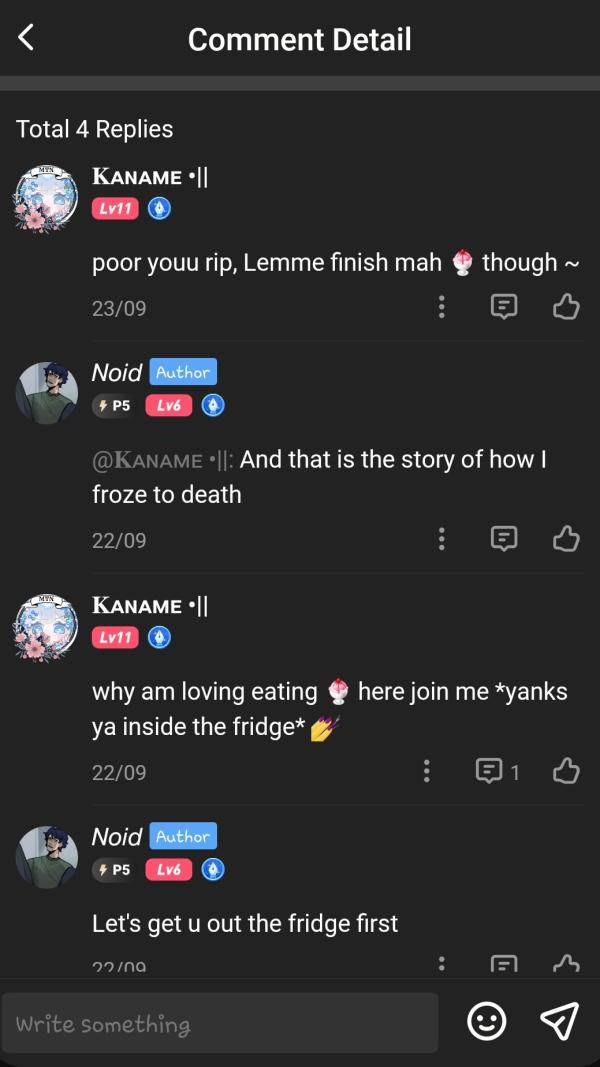600x1067 pixels.
Task: Open options menu for Noid's 'froze to death' reply
Action: point(442,539)
